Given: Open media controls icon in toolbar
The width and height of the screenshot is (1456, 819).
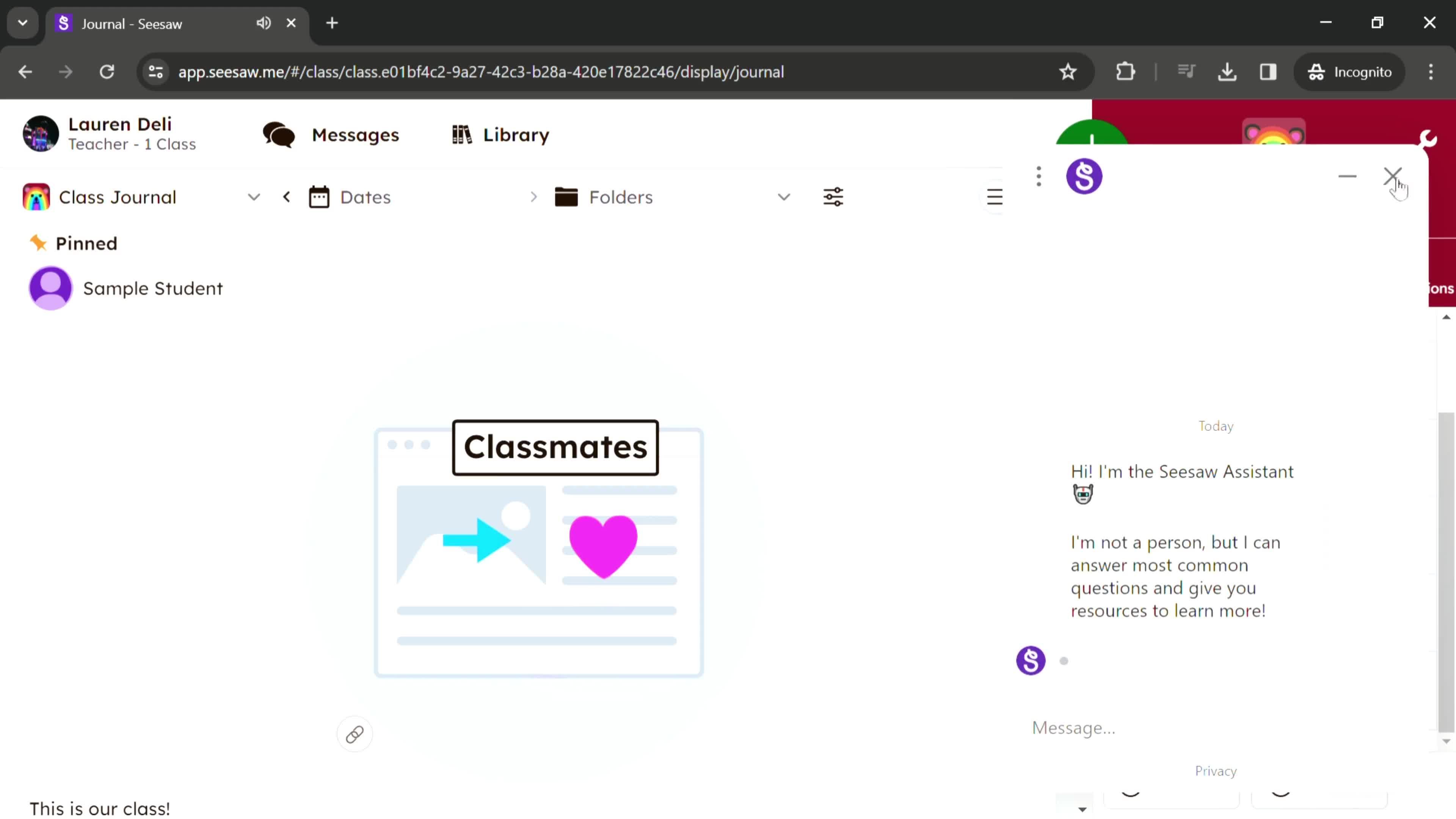Looking at the screenshot, I should [x=1186, y=72].
